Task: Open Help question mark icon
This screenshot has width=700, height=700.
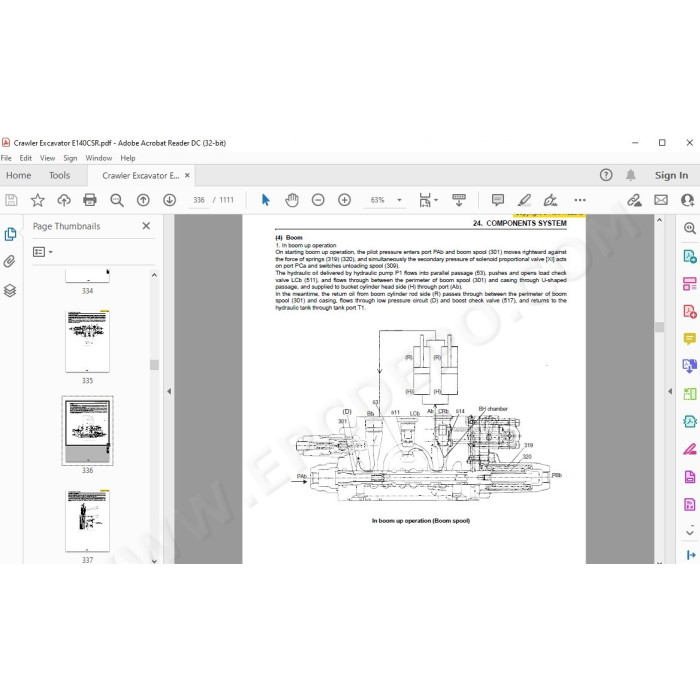Action: [606, 175]
